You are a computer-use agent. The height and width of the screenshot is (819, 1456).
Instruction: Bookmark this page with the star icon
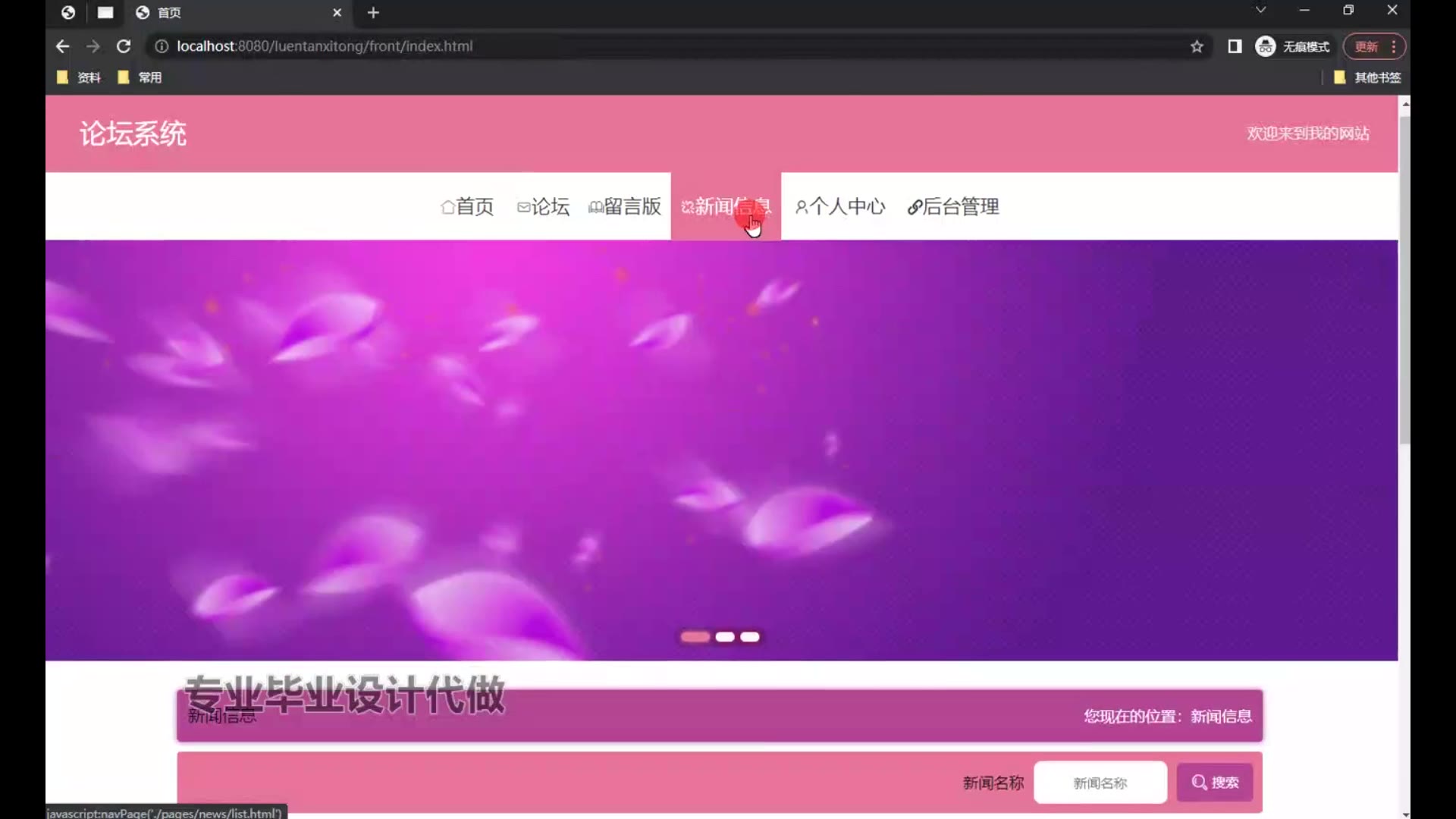tap(1197, 46)
